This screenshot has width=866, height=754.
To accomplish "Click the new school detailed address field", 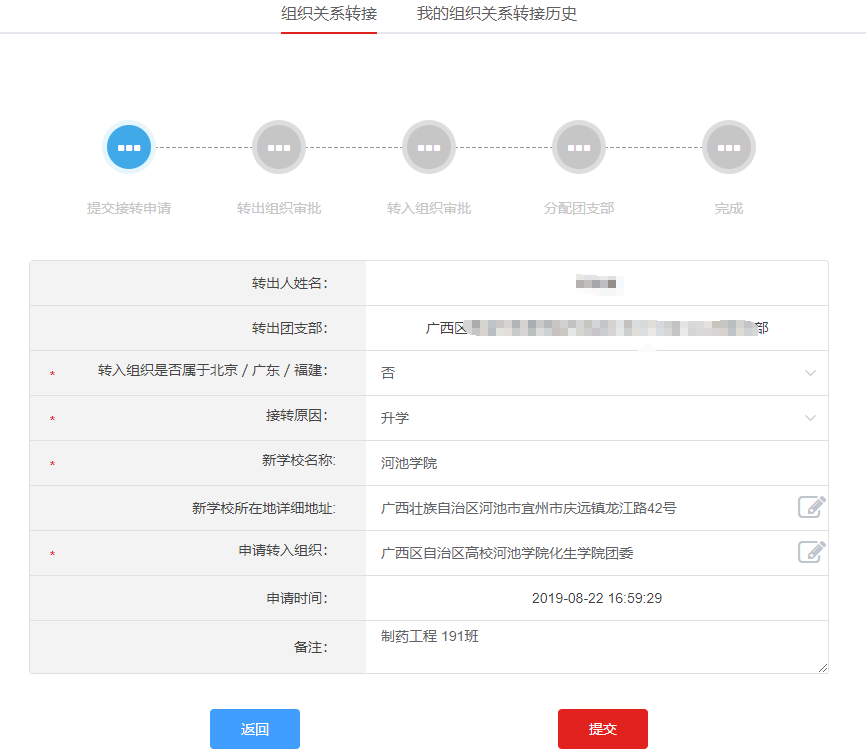I will coord(578,508).
